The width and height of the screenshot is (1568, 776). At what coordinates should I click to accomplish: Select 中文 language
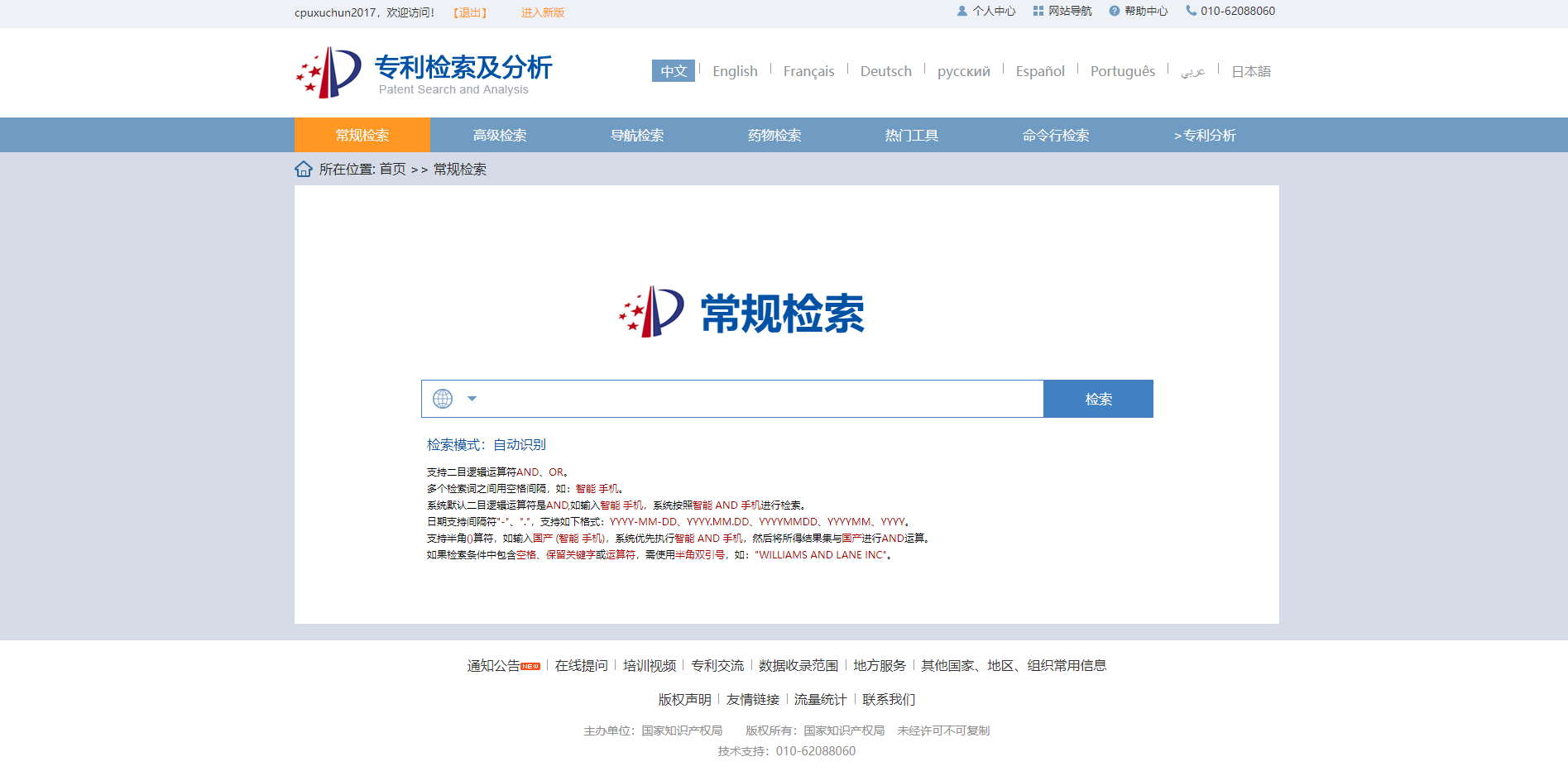click(674, 71)
